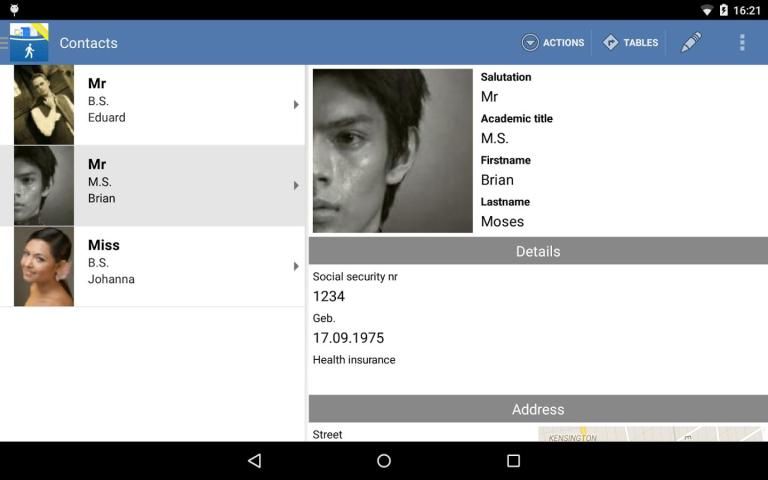Screen dimensions: 768x480
Task: Open the Kensington map preview
Action: pyautogui.click(x=652, y=434)
